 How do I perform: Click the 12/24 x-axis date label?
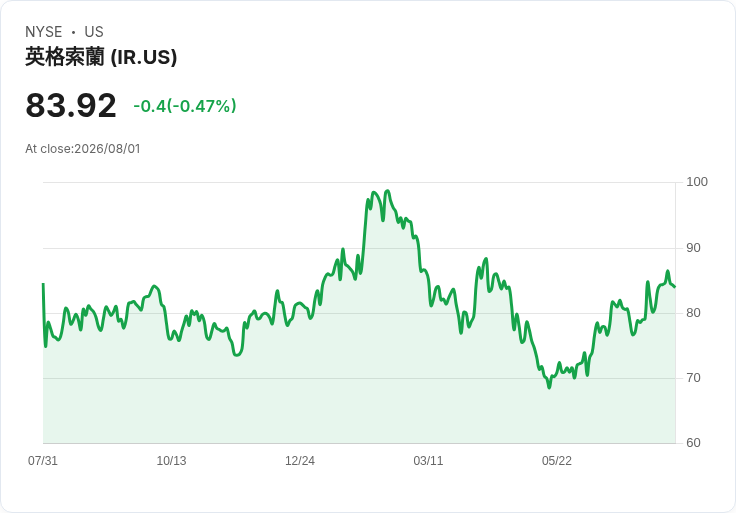[x=300, y=461]
